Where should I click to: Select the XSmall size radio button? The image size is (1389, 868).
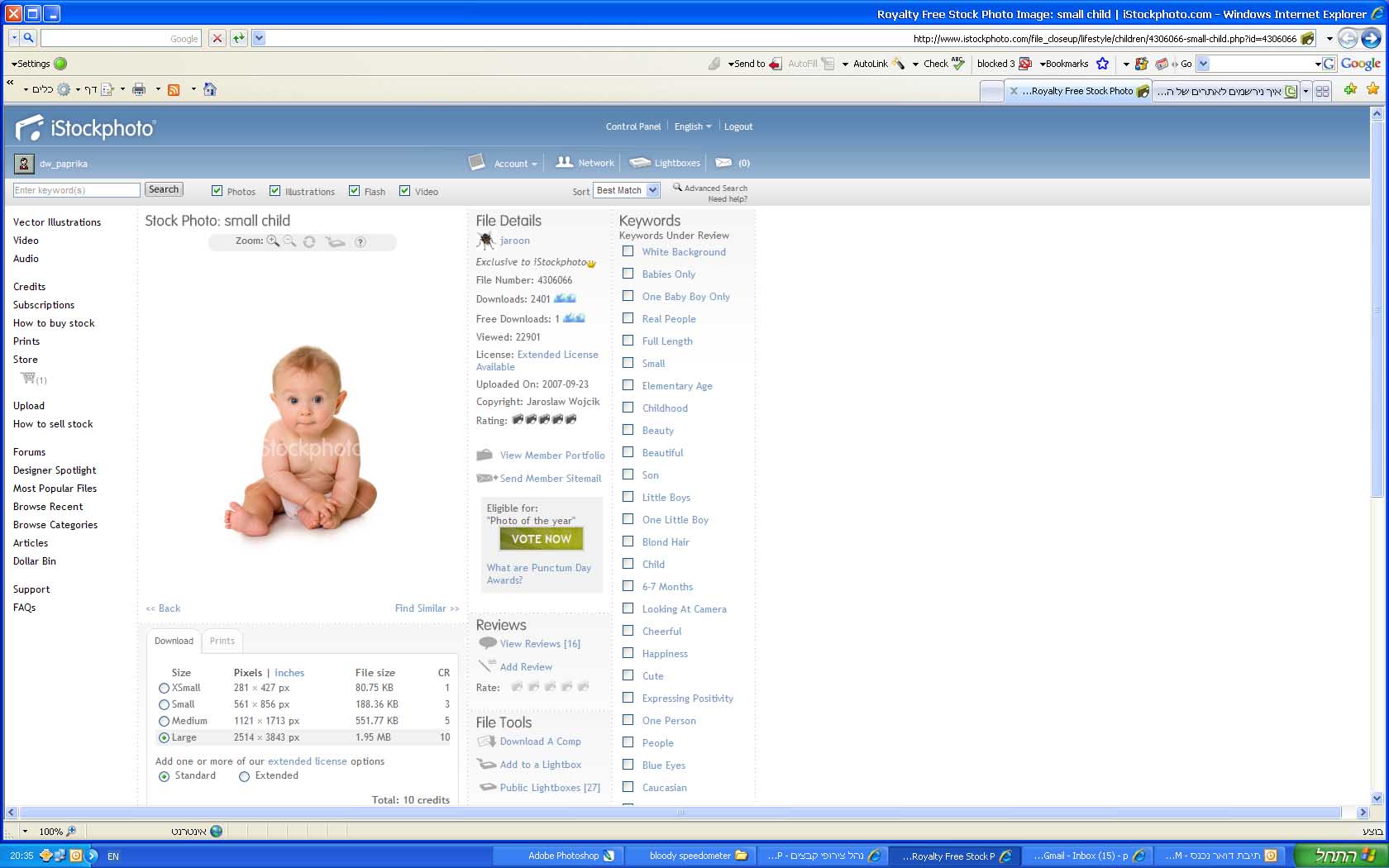pyautogui.click(x=164, y=688)
